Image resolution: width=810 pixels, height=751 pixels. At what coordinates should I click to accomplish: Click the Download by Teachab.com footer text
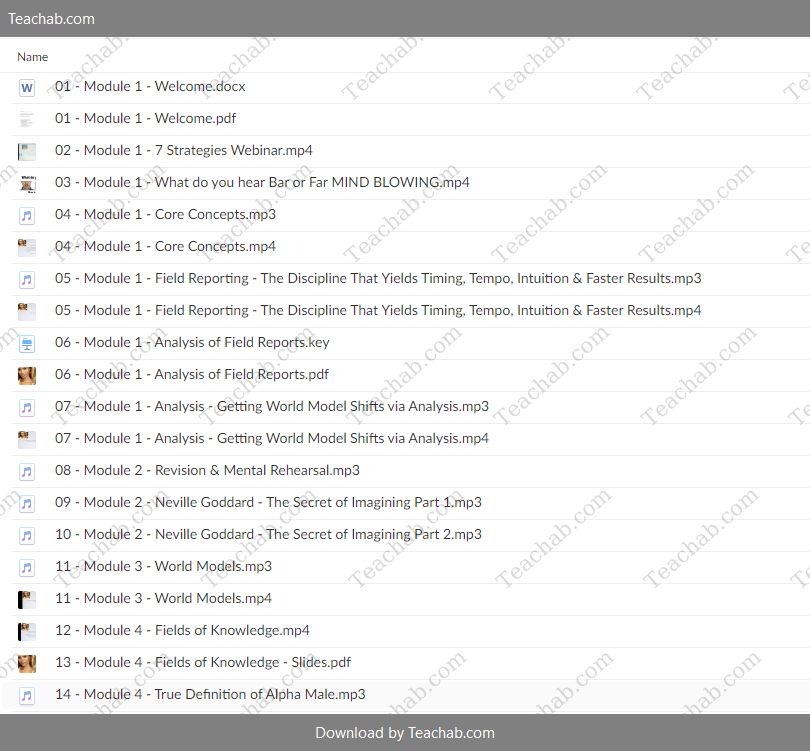pyautogui.click(x=405, y=732)
